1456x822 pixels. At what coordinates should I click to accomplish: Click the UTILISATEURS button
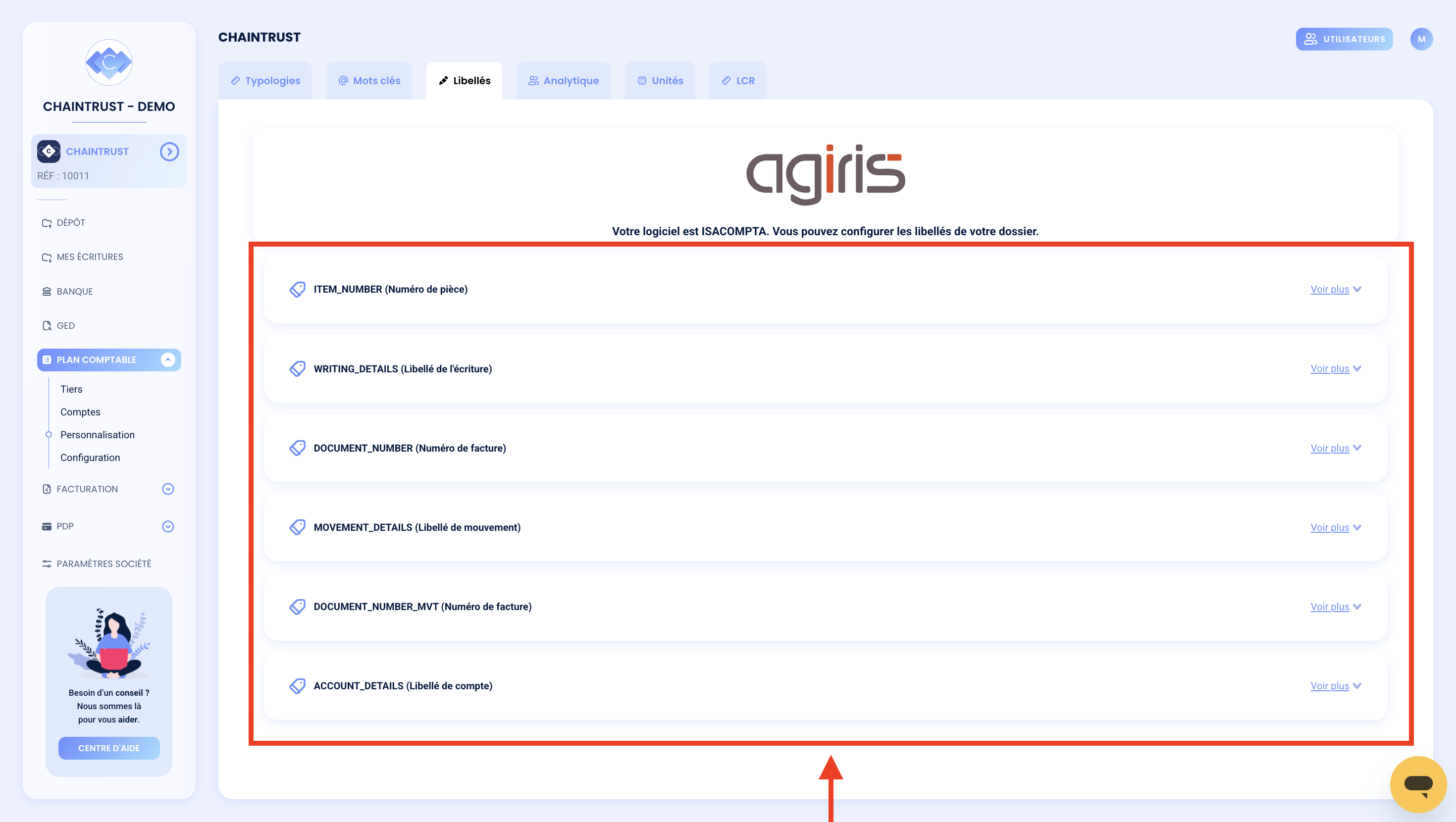(1344, 39)
